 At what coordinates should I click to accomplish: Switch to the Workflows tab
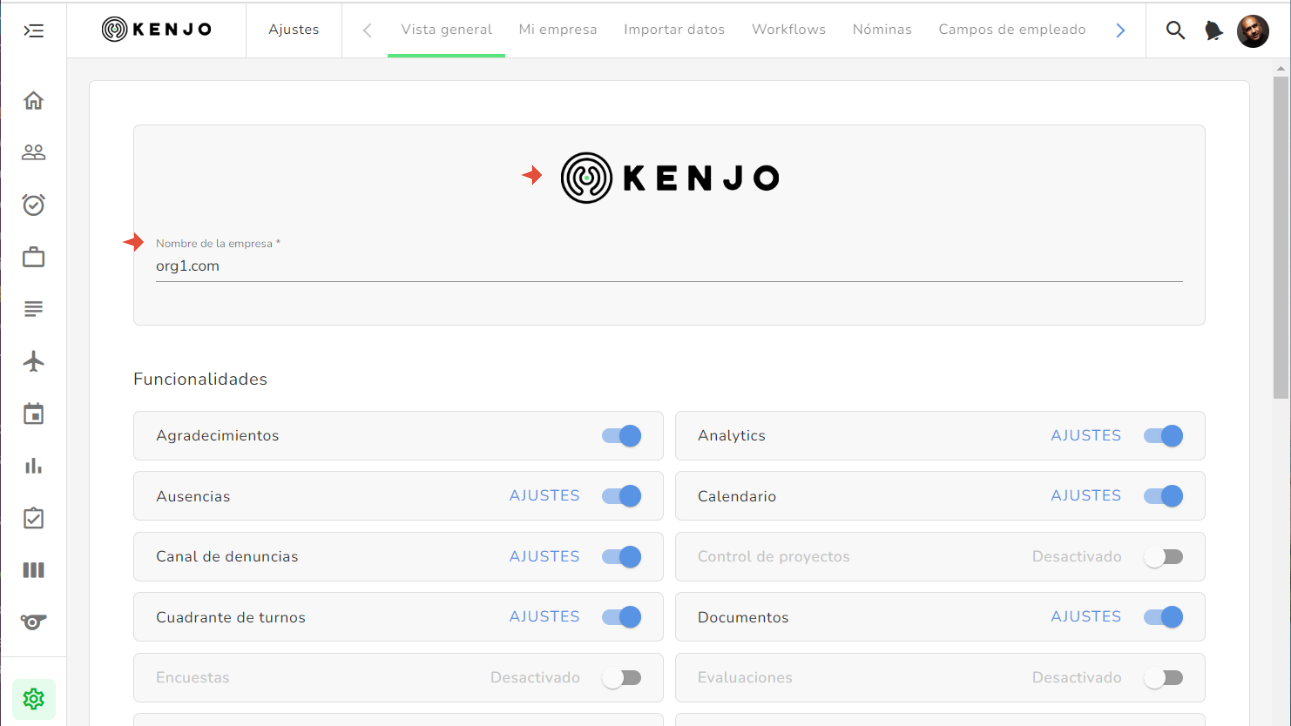pos(789,29)
